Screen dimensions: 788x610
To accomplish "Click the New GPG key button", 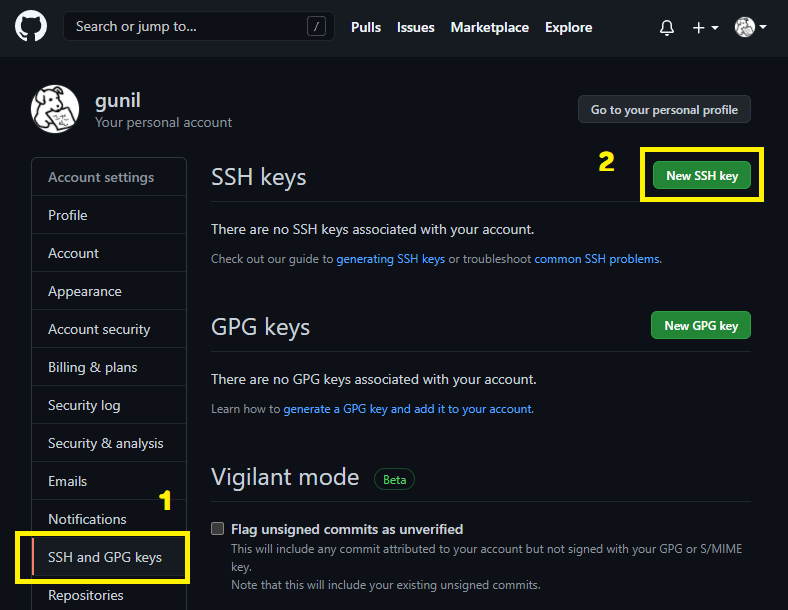I will pyautogui.click(x=701, y=326).
